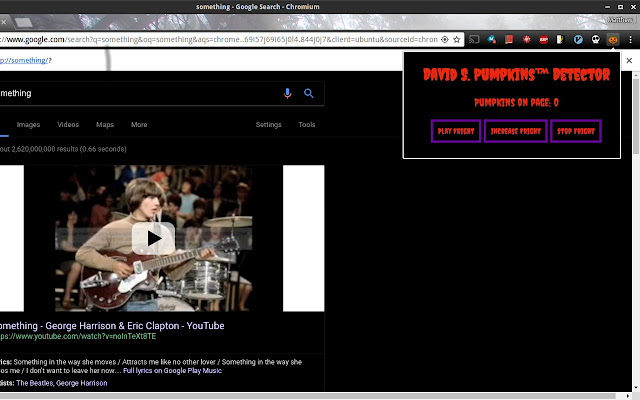Click the Matthew profile button
This screenshot has height=400, width=640.
click(x=620, y=20)
